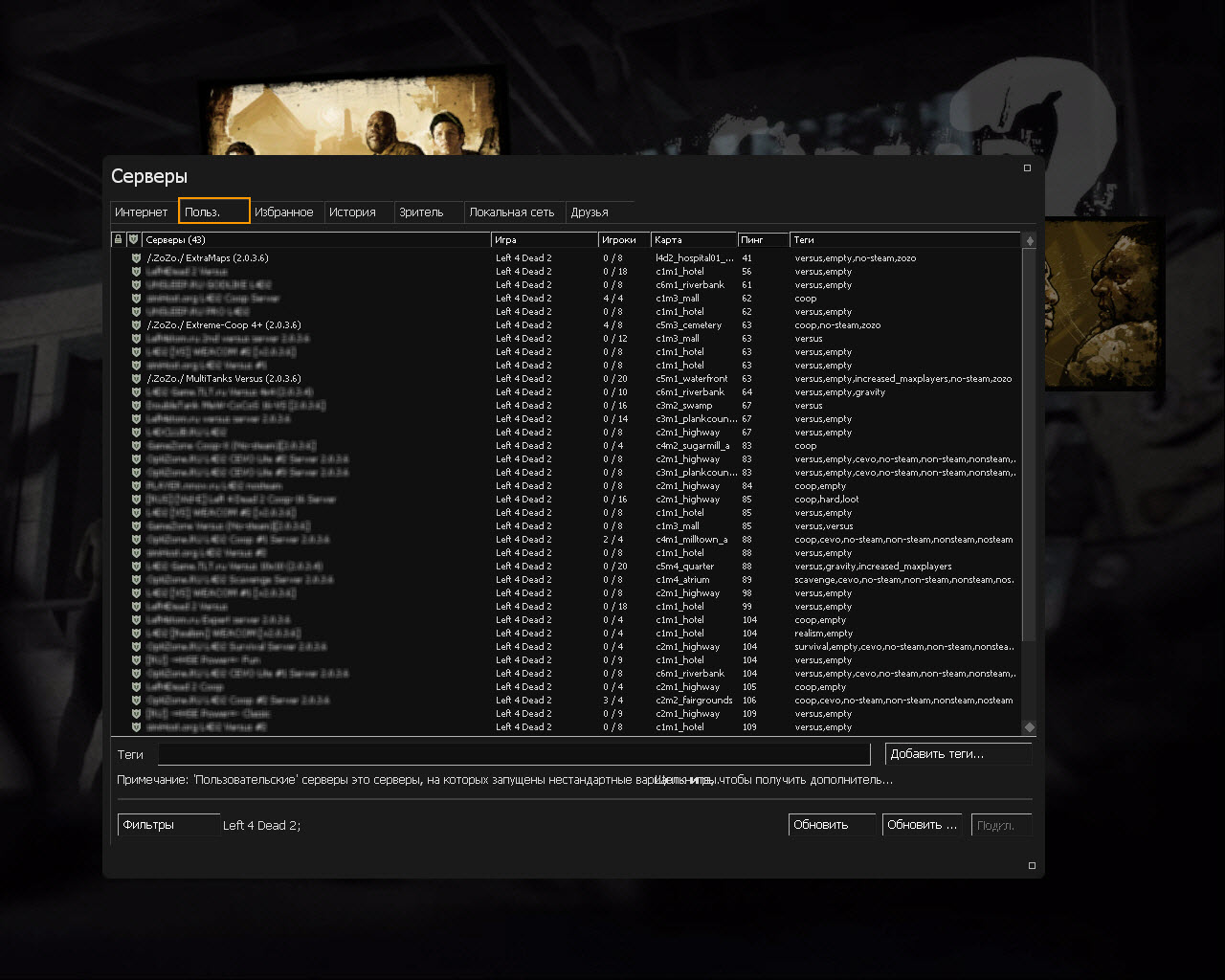The image size is (1225, 980).
Task: Toggle the Фильтры filters panel
Action: (x=167, y=825)
